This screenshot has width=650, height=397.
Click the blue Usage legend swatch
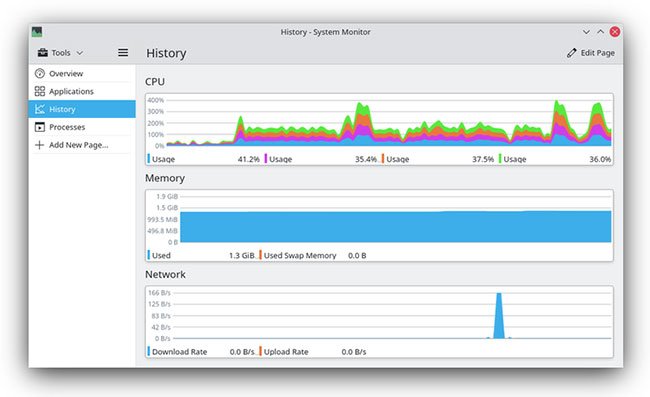(x=148, y=159)
